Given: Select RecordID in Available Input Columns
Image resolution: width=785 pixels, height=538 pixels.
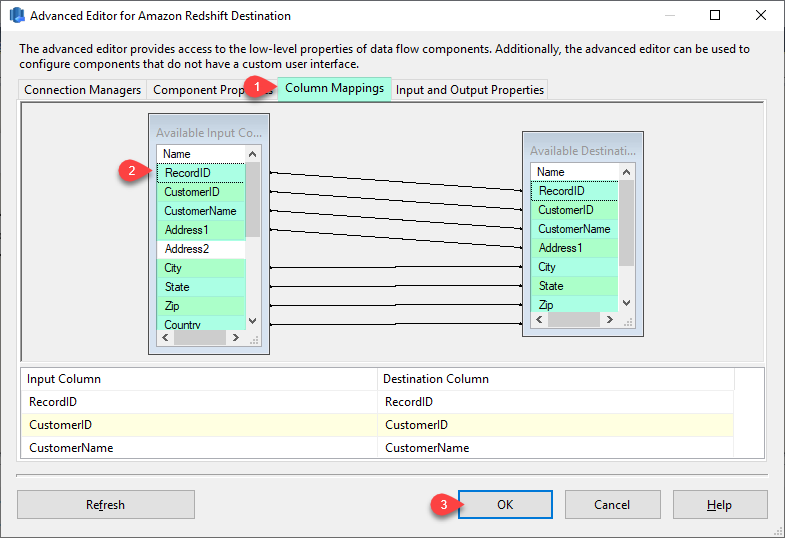Looking at the screenshot, I should point(201,173).
